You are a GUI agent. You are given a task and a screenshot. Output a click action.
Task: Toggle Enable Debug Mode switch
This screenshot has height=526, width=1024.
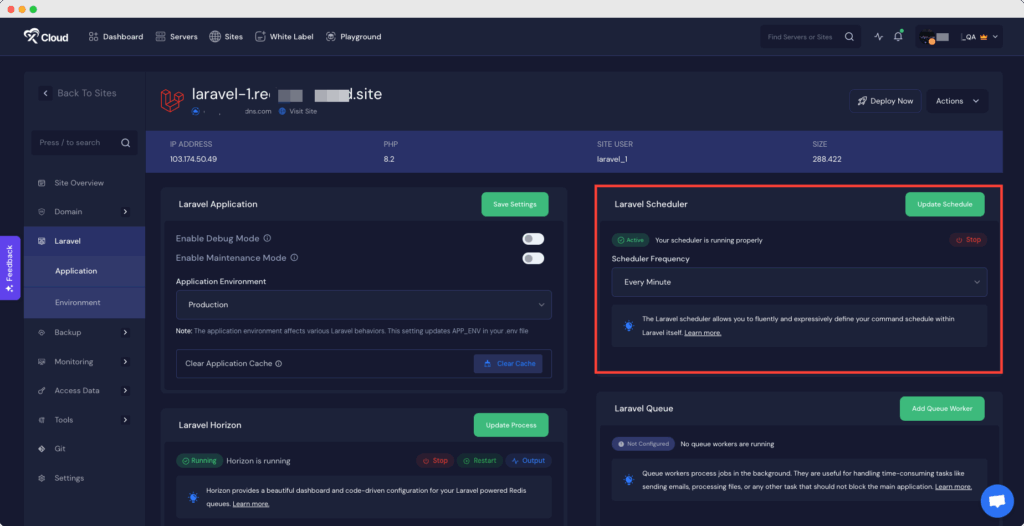pyautogui.click(x=533, y=239)
